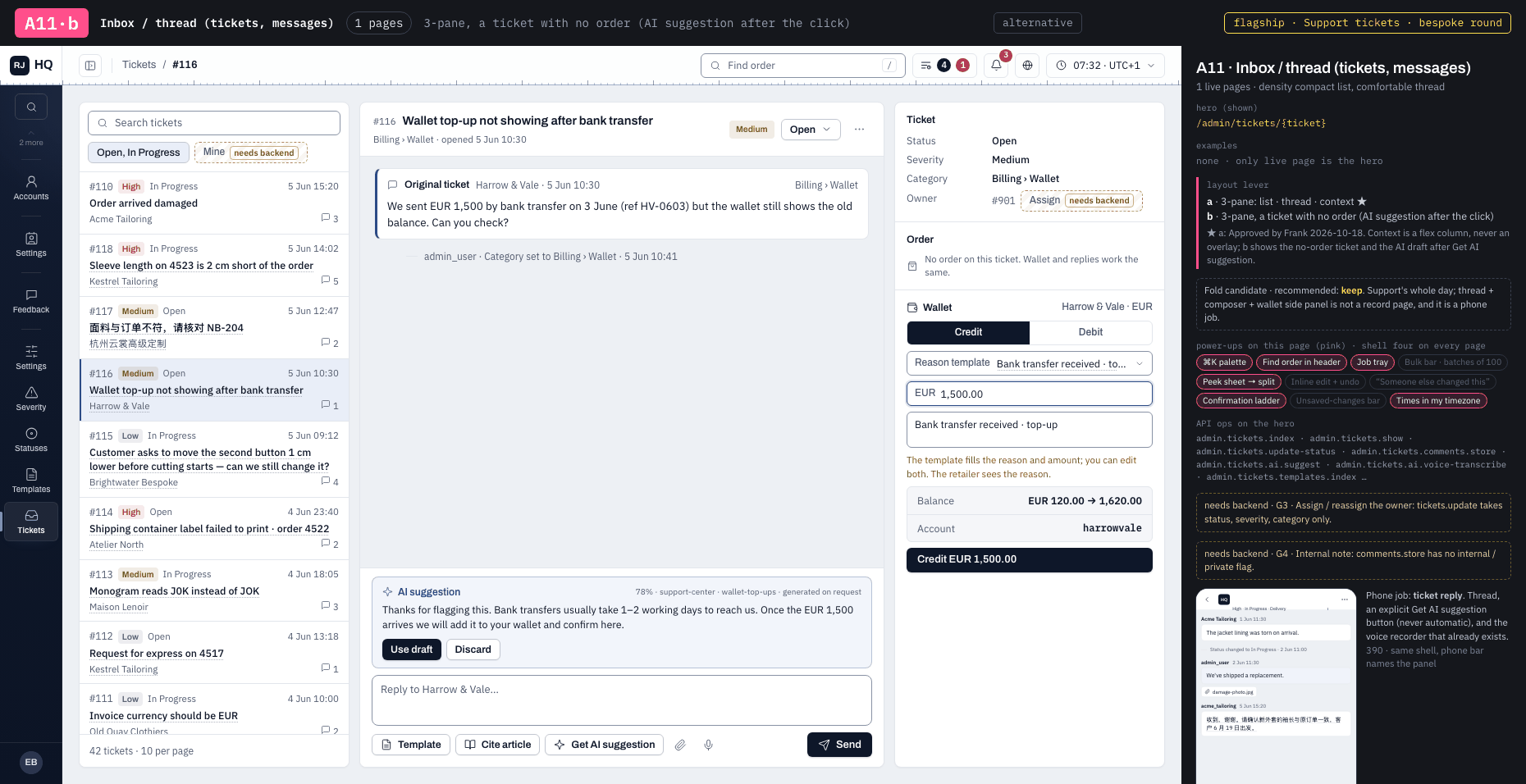Open Templates in the sidebar
The height and width of the screenshot is (784, 1526).
(x=31, y=481)
